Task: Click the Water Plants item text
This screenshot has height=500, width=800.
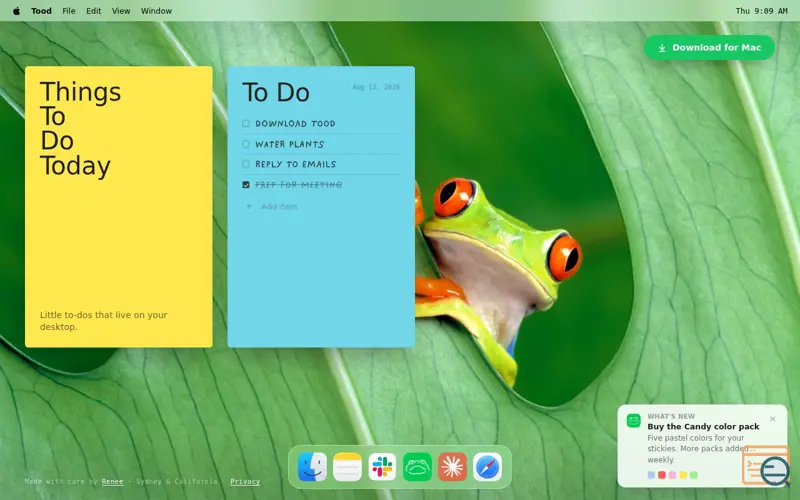Action: click(289, 144)
